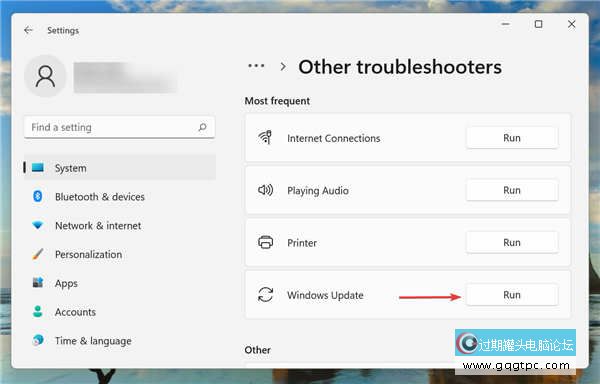The height and width of the screenshot is (384, 600).
Task: Go back with the Settings back arrow
Action: [28, 30]
